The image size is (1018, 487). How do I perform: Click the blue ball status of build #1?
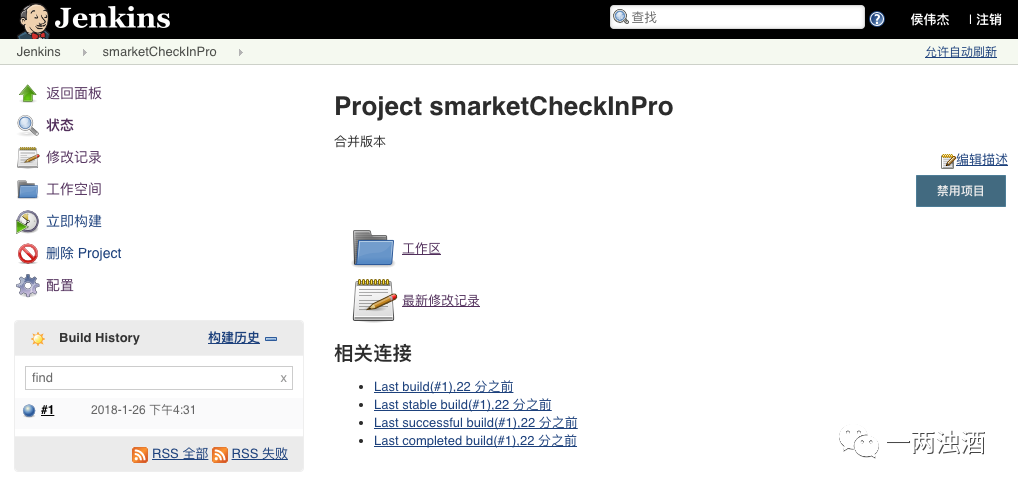29,410
